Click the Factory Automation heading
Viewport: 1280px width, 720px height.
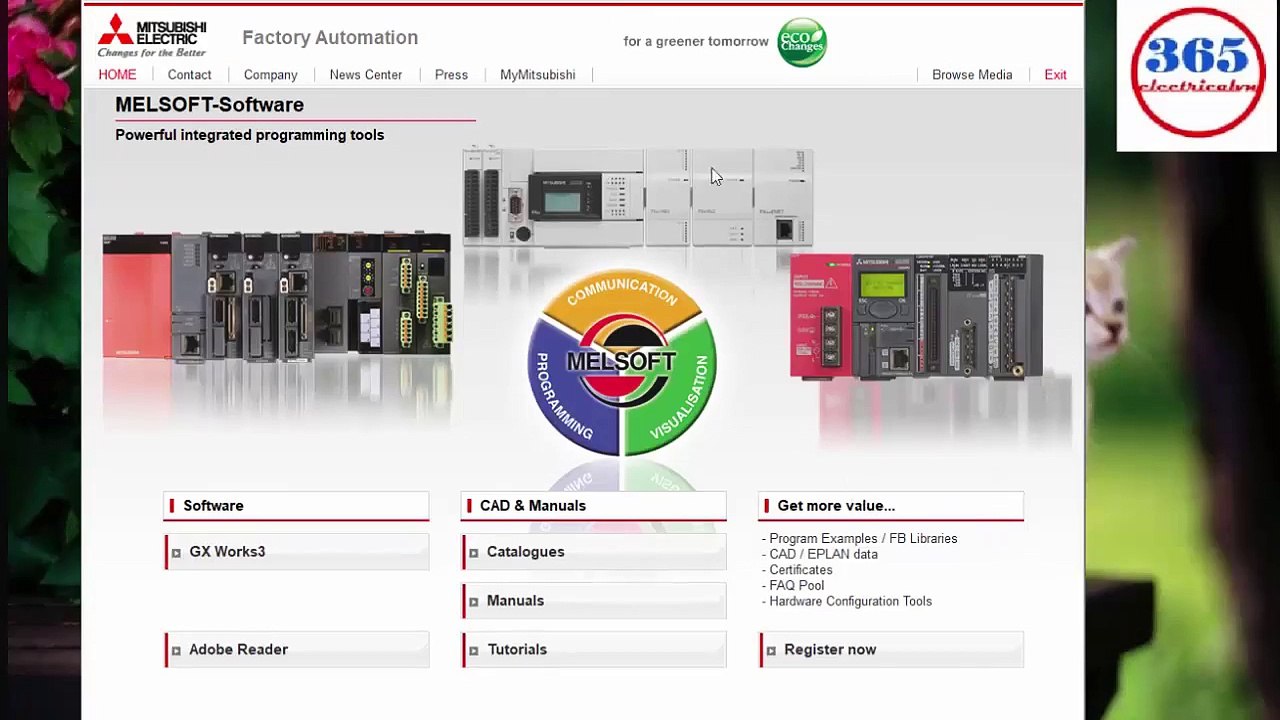click(x=330, y=38)
